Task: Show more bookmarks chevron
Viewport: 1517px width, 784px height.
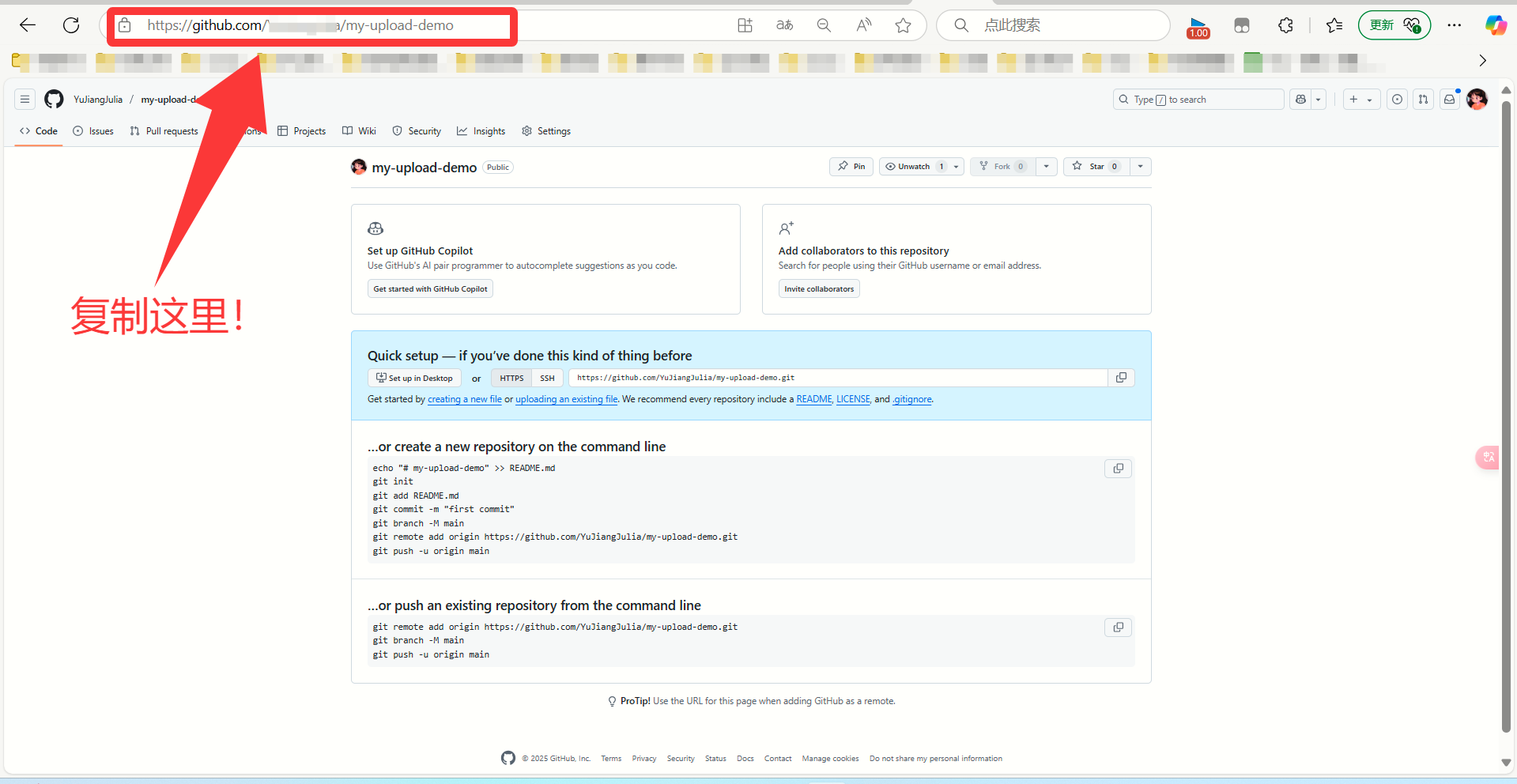Action: click(1483, 60)
